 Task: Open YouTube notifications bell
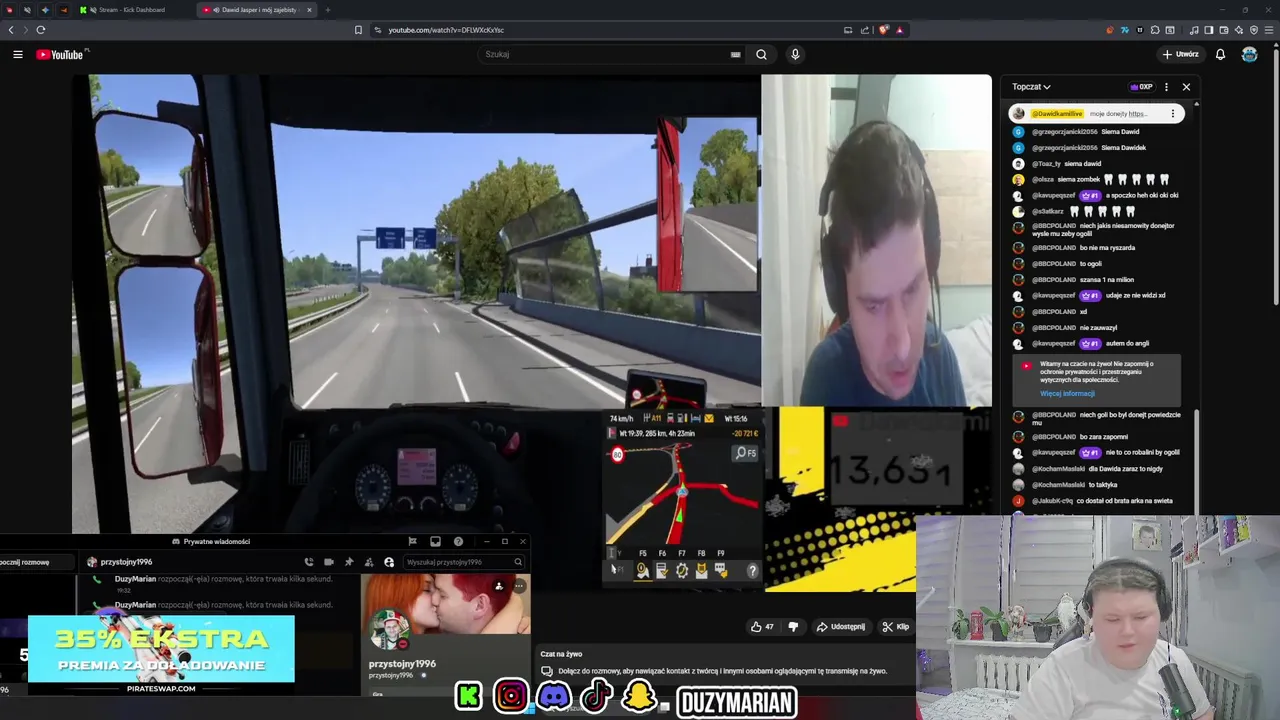[x=1220, y=54]
